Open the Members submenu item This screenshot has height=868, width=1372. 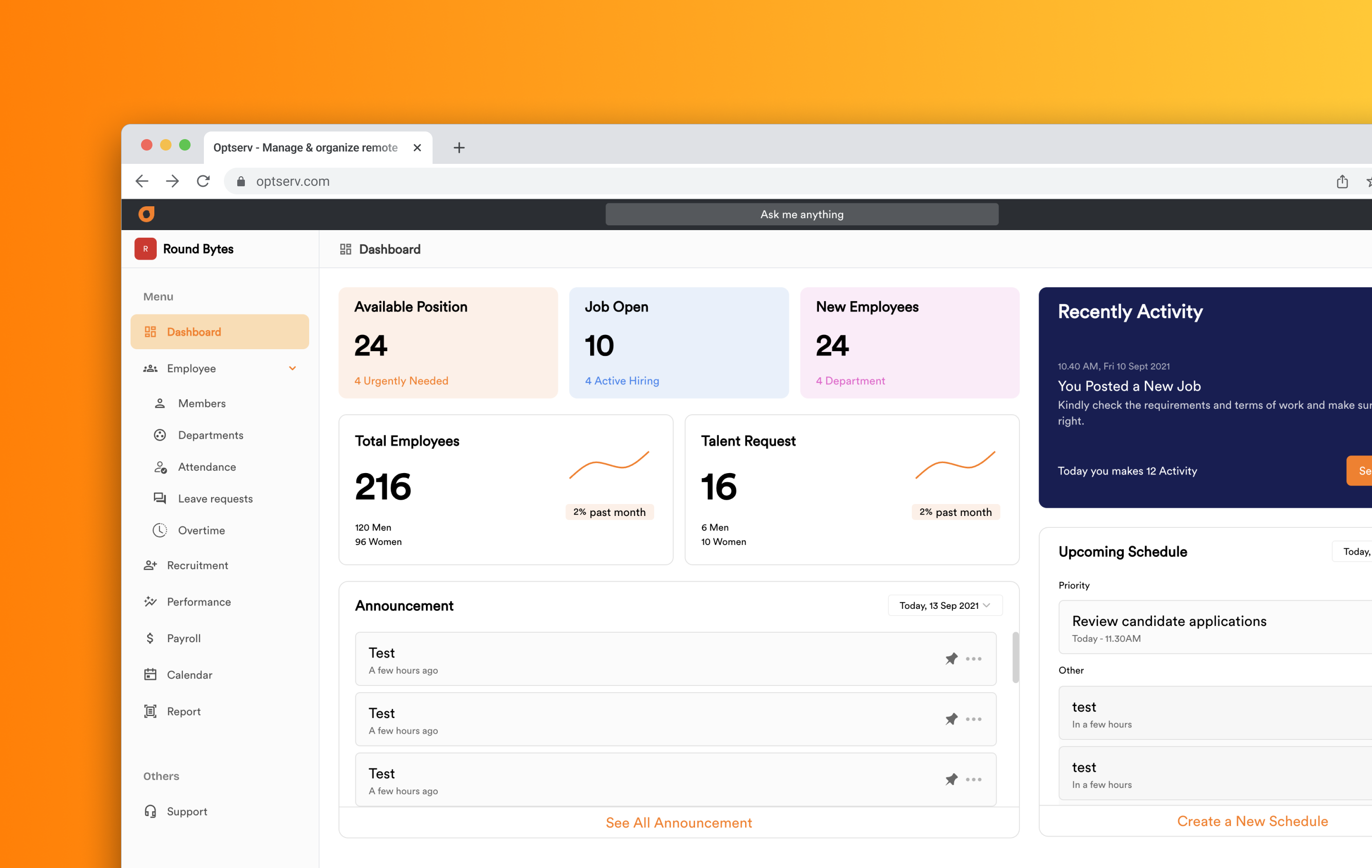tap(200, 403)
